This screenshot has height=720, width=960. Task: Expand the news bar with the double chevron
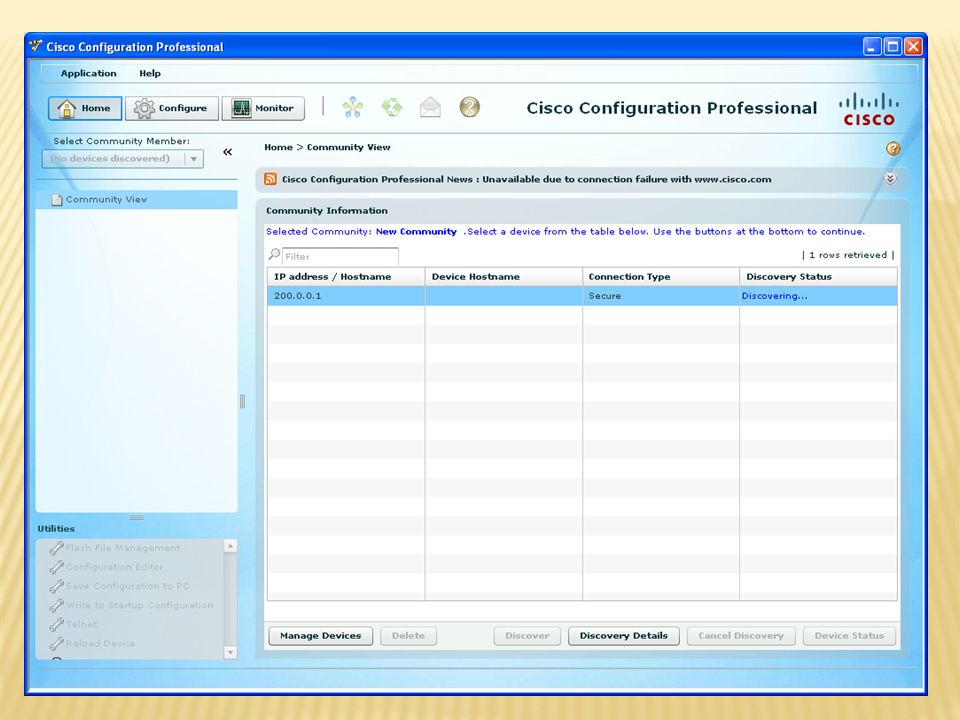(x=890, y=178)
